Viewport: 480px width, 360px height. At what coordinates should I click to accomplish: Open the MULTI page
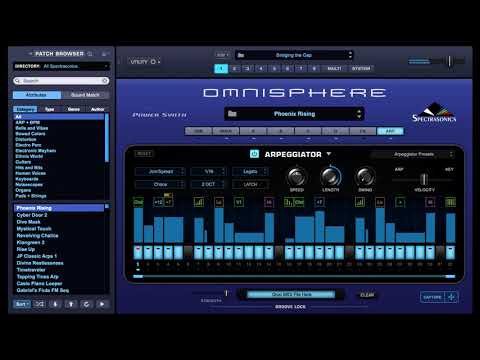point(334,69)
